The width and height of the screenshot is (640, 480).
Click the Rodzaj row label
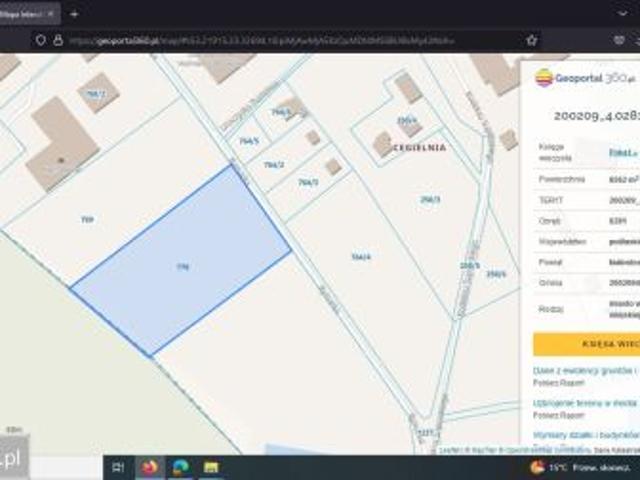[551, 309]
